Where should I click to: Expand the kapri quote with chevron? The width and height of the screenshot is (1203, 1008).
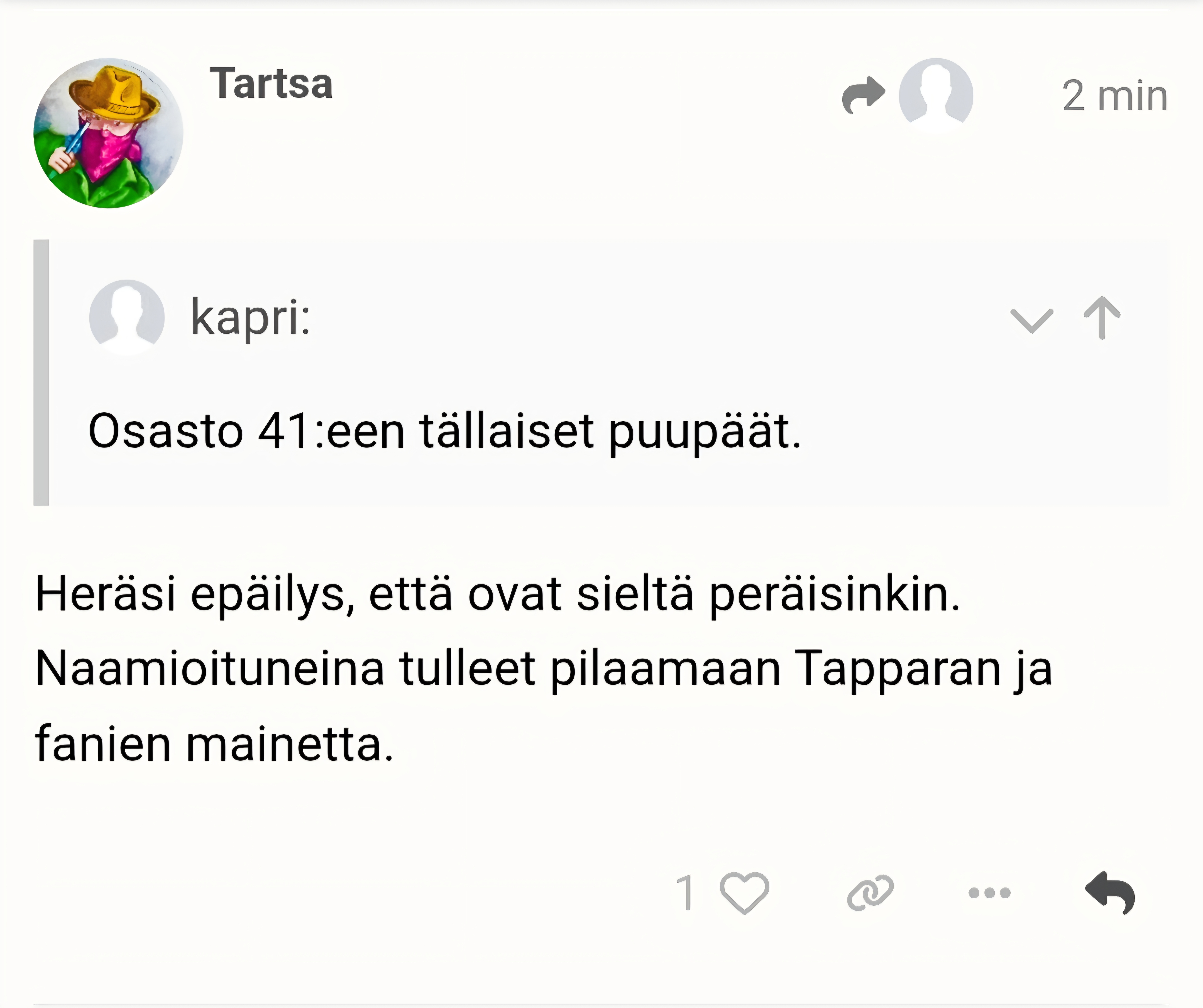click(x=1032, y=320)
